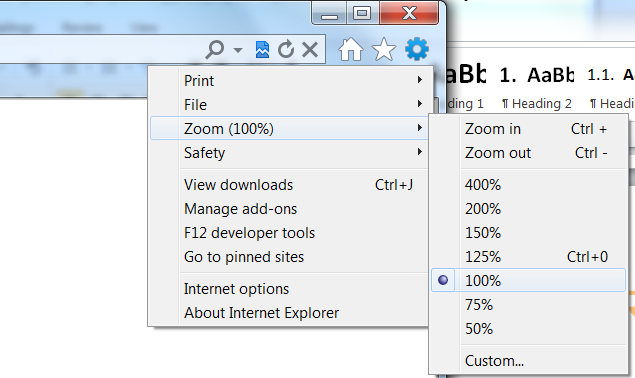Open the Custom... zoom dialog
Viewport: 635px width, 378px height.
coord(528,361)
